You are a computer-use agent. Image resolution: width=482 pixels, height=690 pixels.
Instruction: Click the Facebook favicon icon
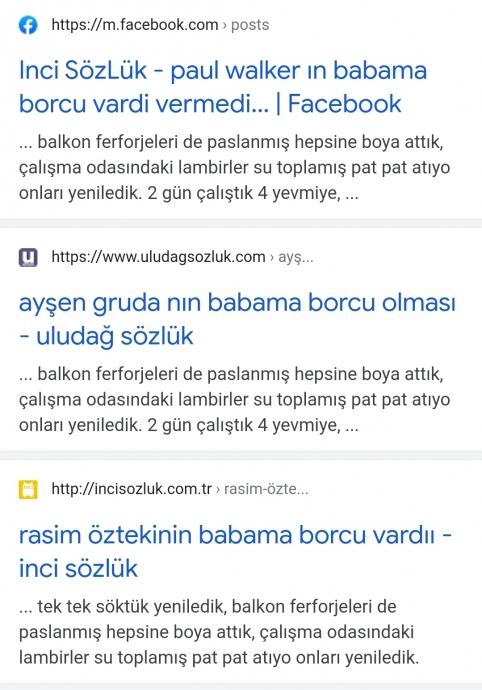click(x=28, y=25)
